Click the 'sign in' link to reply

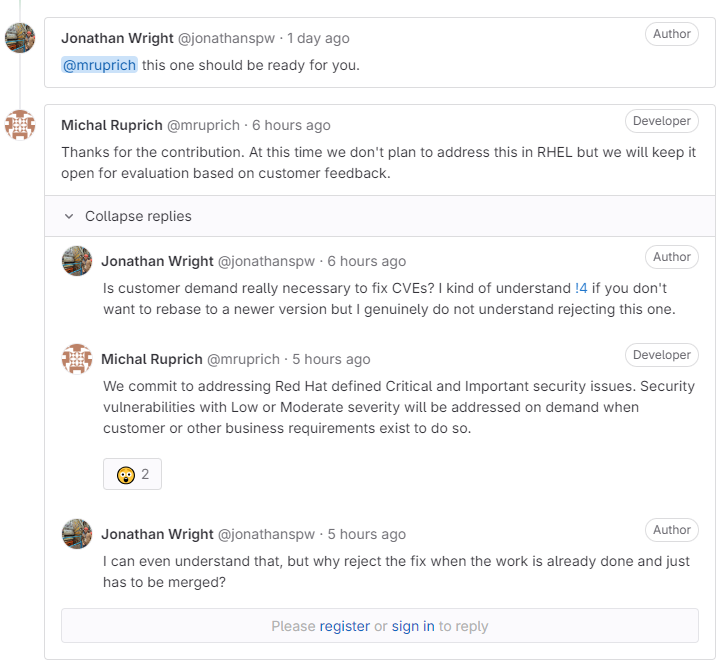pyautogui.click(x=413, y=626)
